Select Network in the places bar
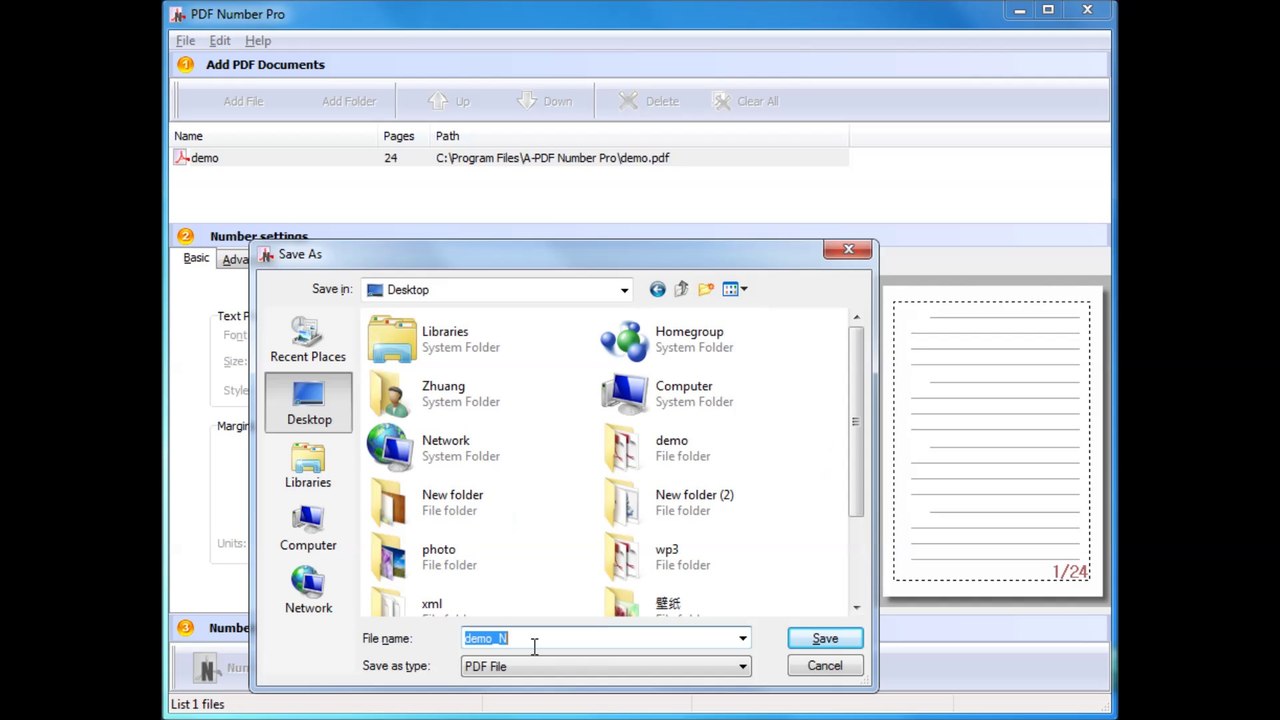 pos(308,591)
